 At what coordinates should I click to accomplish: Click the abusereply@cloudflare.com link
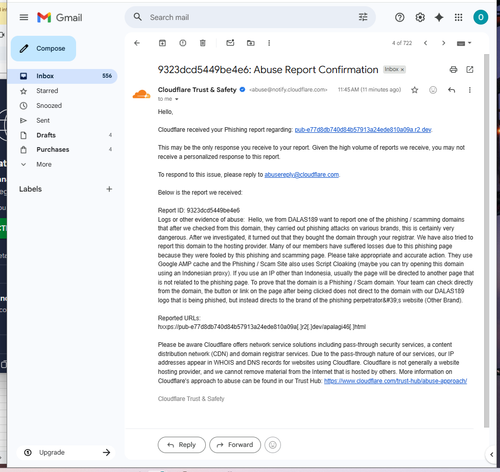[x=302, y=175]
